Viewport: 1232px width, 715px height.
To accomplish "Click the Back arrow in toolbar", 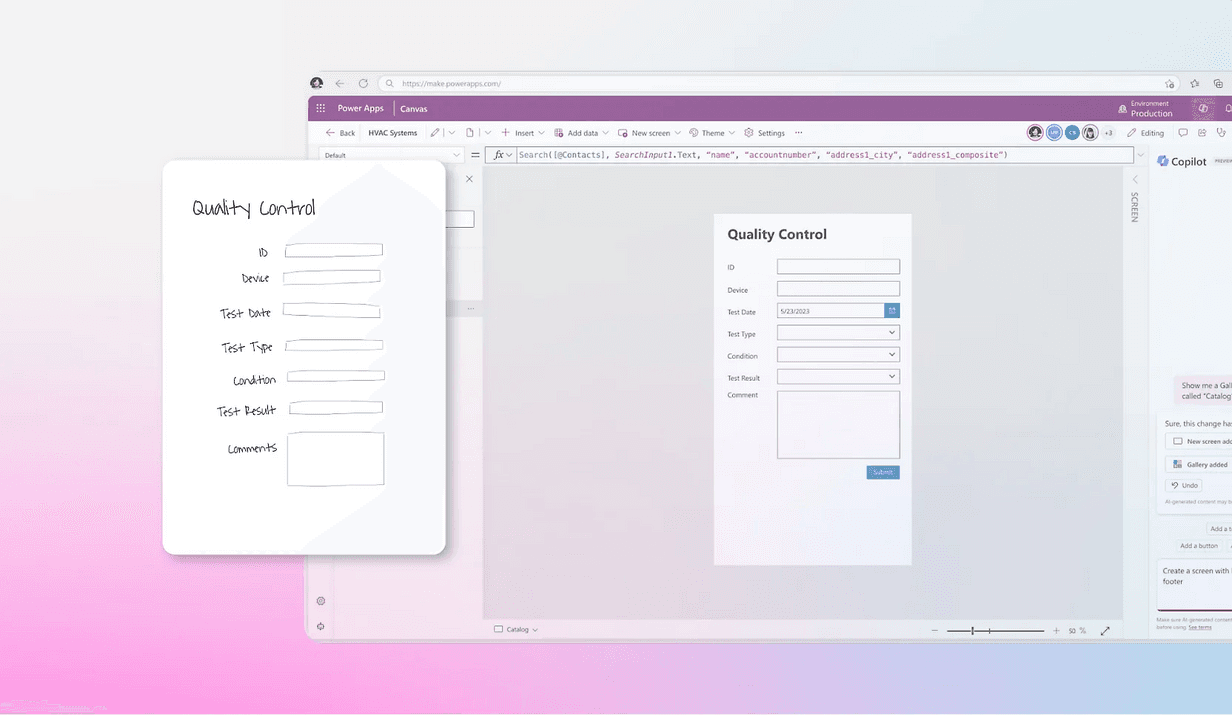I will tap(340, 133).
